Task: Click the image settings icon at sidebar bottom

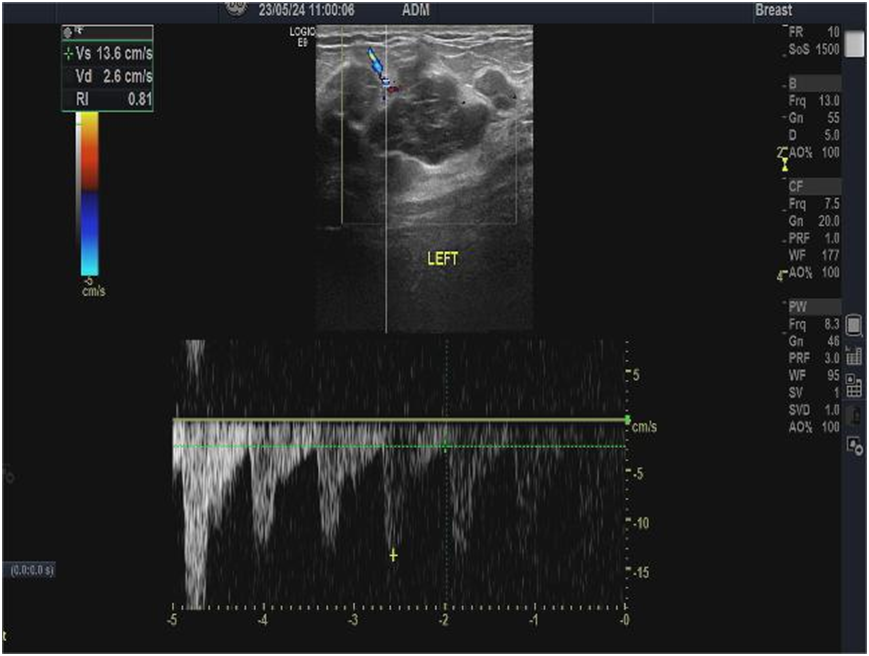Action: point(854,445)
